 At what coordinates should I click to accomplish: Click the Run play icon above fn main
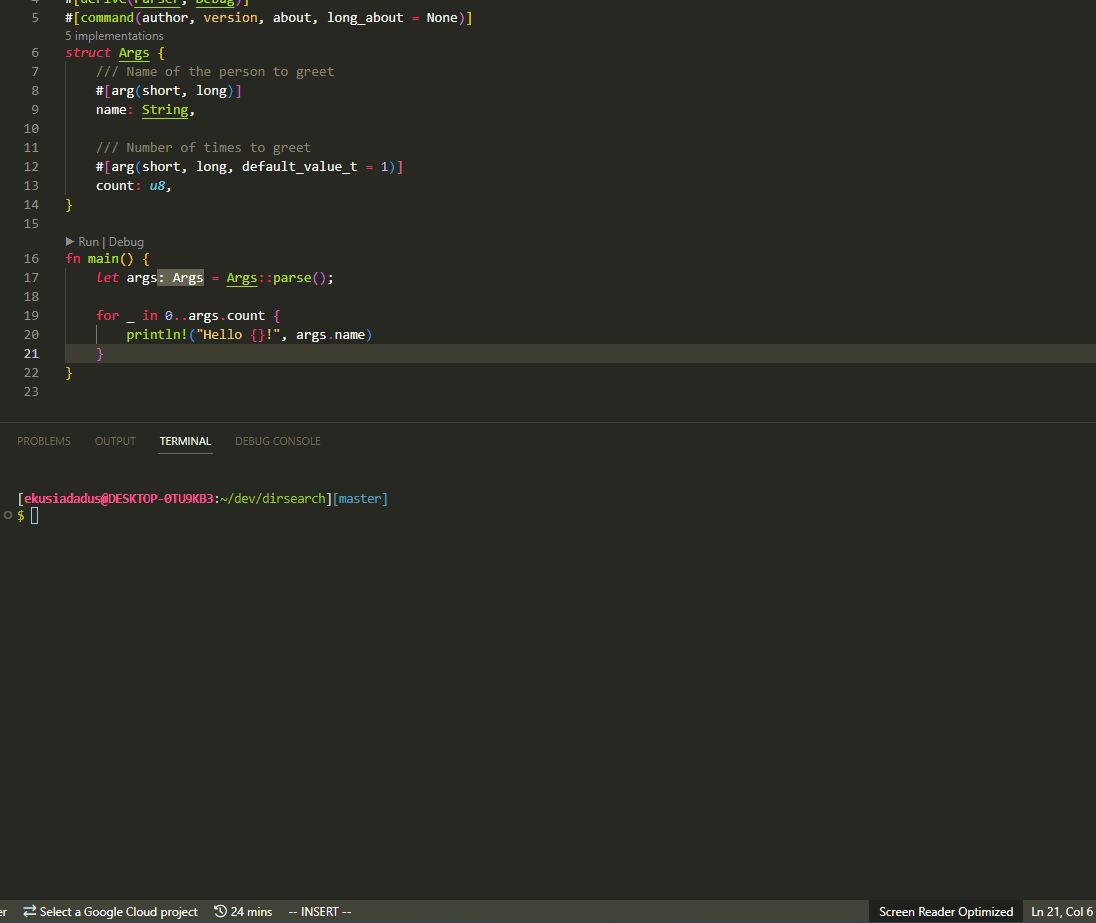coord(72,241)
